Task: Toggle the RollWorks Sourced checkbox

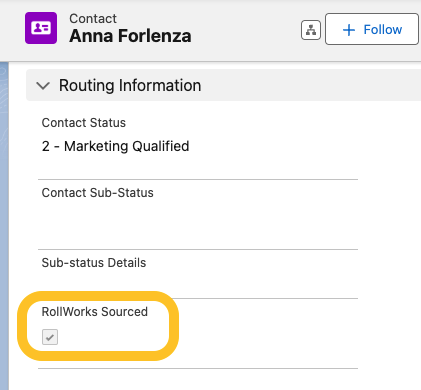Action: (50, 337)
